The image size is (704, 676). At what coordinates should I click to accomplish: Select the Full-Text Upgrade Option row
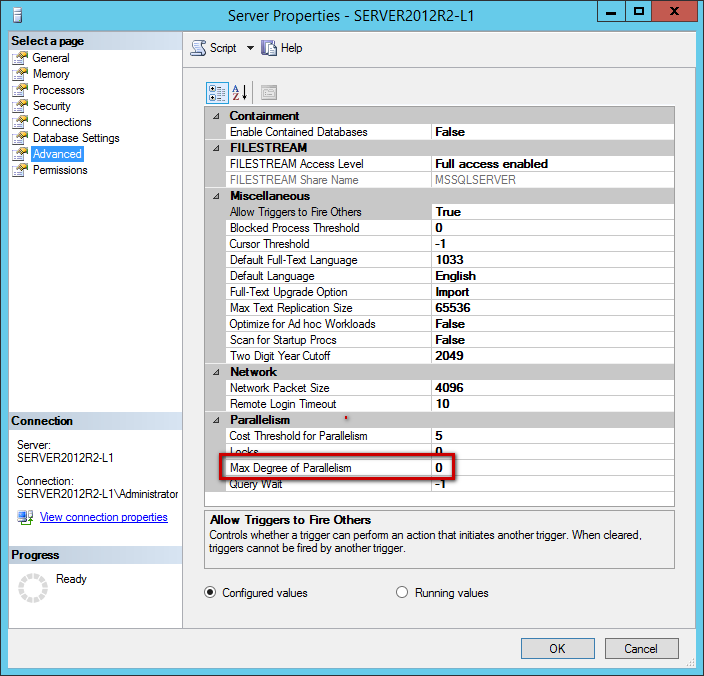click(449, 292)
